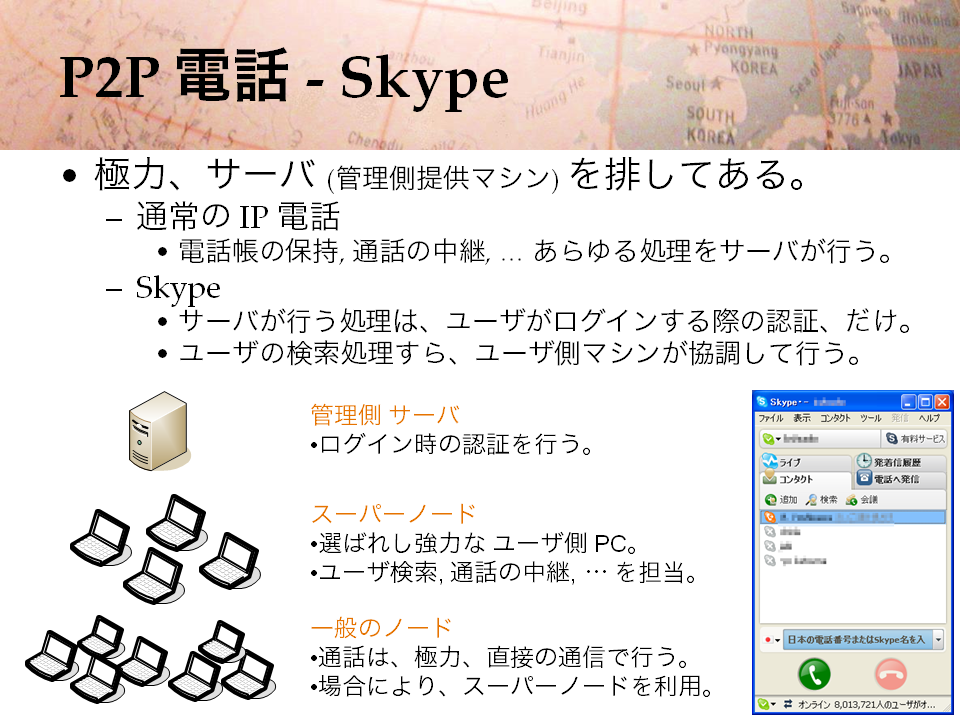Click the server tower image on the slide
The image size is (960, 720).
tap(159, 431)
